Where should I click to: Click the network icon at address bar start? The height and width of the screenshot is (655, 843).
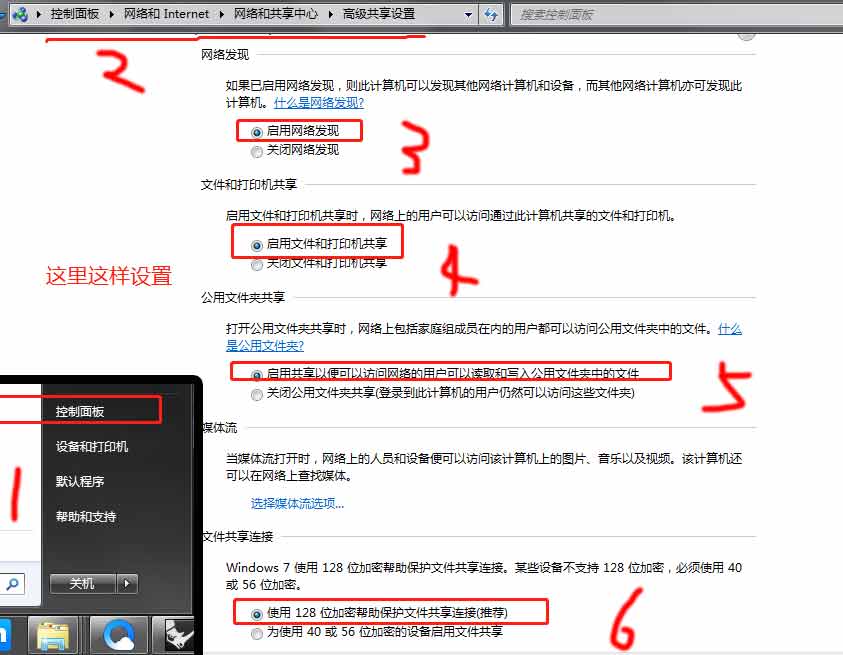(x=19, y=14)
